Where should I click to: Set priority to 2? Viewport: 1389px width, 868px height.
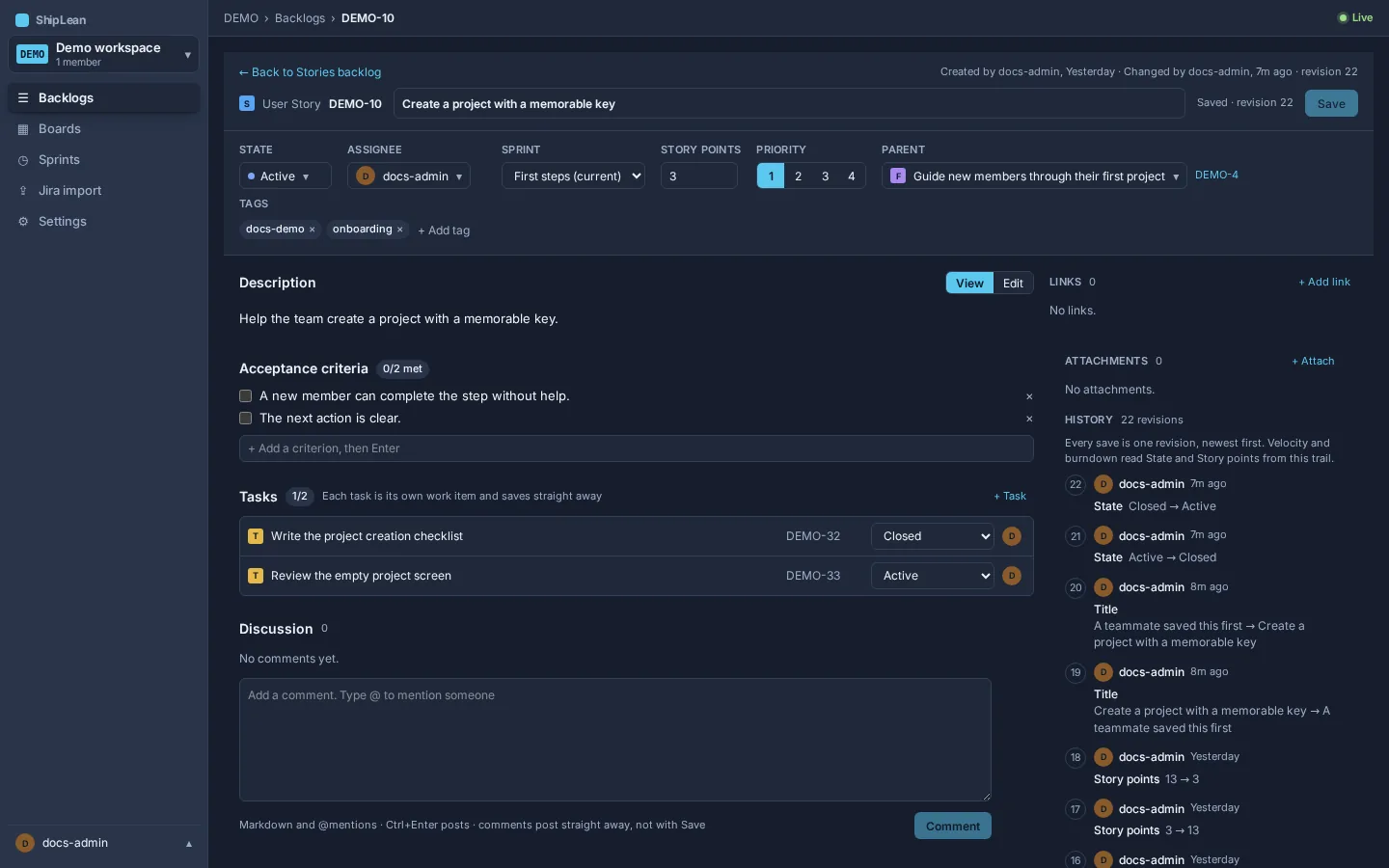point(798,176)
